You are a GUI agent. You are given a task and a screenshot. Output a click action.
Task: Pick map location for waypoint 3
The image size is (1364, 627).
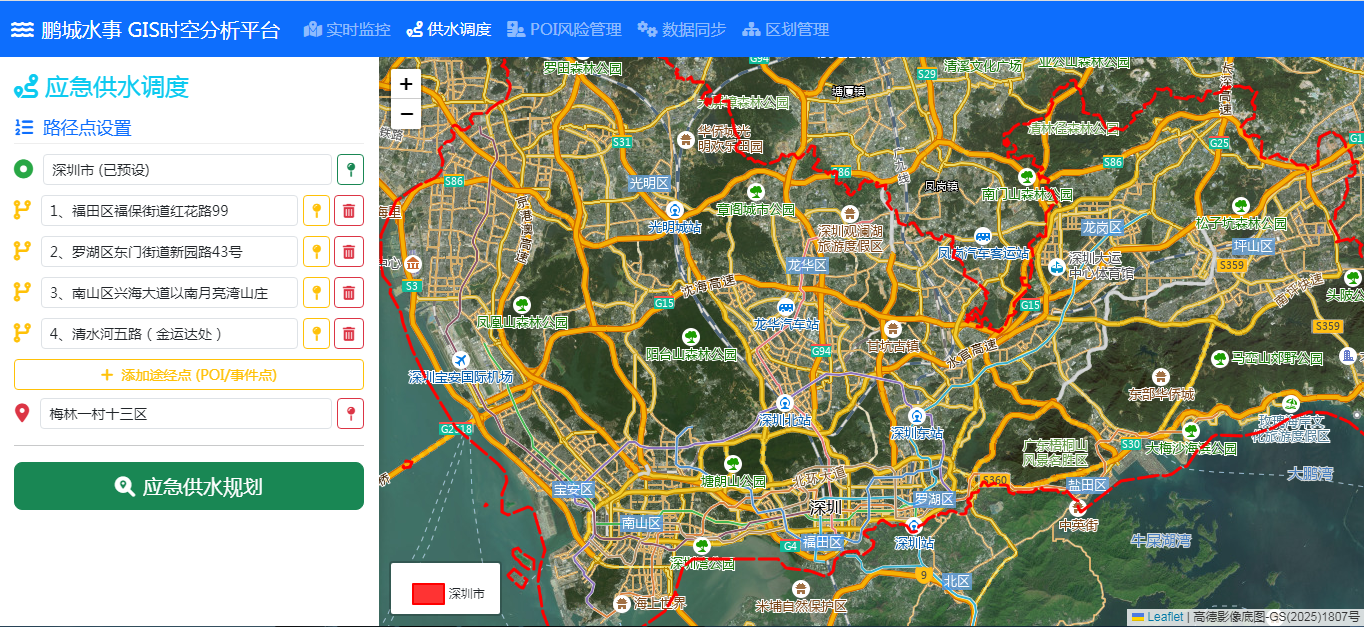click(x=316, y=293)
